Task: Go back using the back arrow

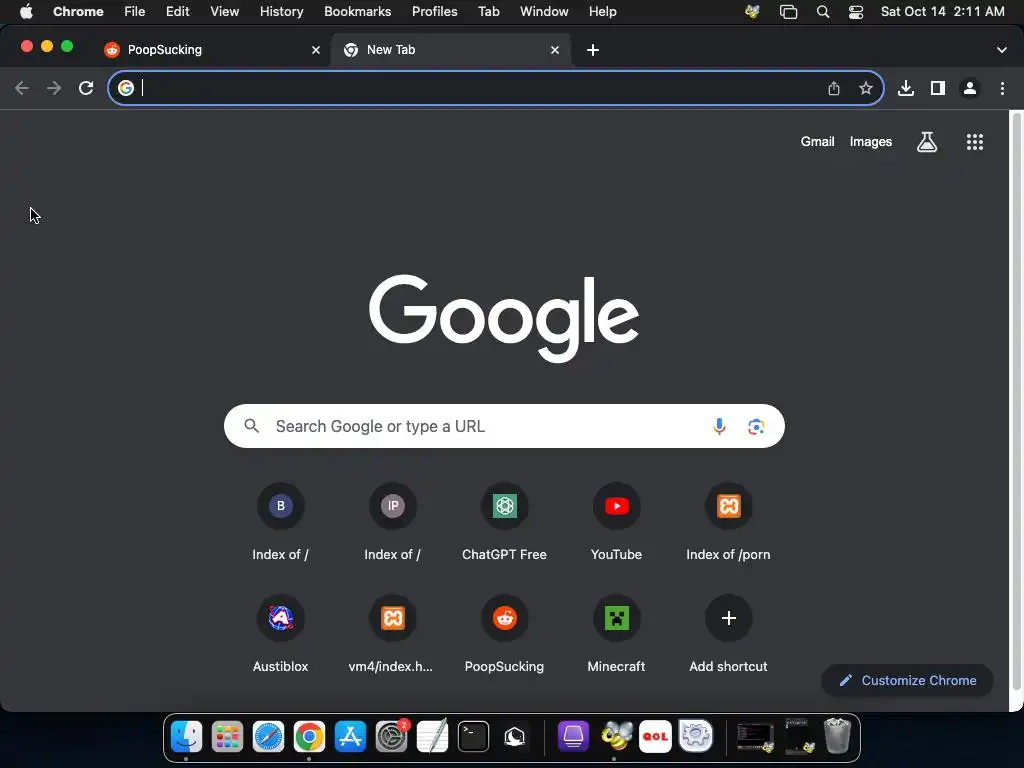Action: [22, 88]
